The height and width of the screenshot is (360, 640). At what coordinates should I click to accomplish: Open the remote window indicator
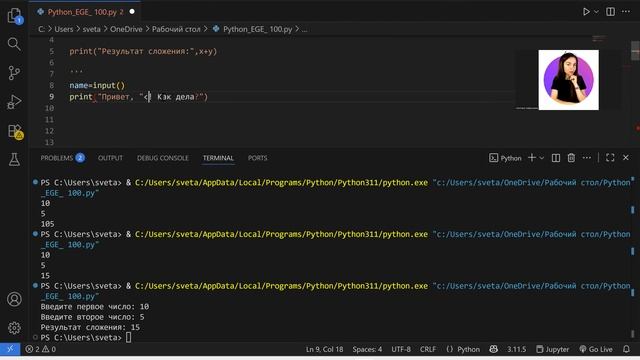pos(10,349)
